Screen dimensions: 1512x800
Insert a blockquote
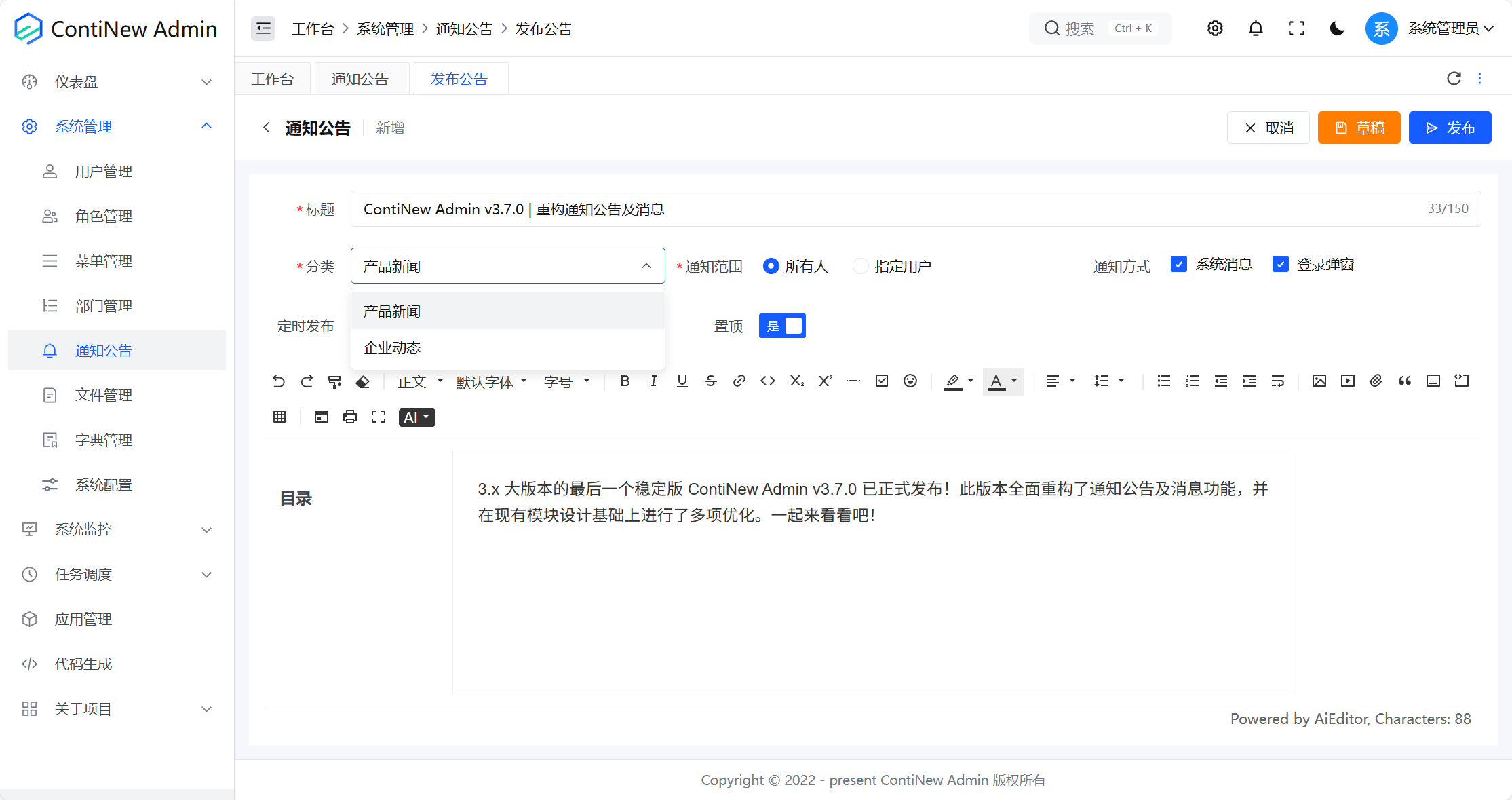pyautogui.click(x=1404, y=381)
